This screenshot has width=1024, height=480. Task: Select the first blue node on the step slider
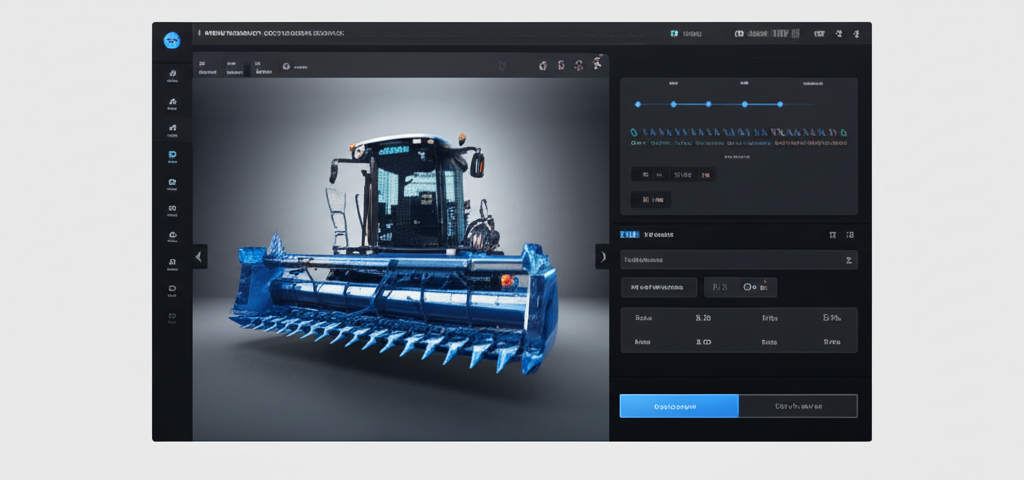(x=638, y=104)
